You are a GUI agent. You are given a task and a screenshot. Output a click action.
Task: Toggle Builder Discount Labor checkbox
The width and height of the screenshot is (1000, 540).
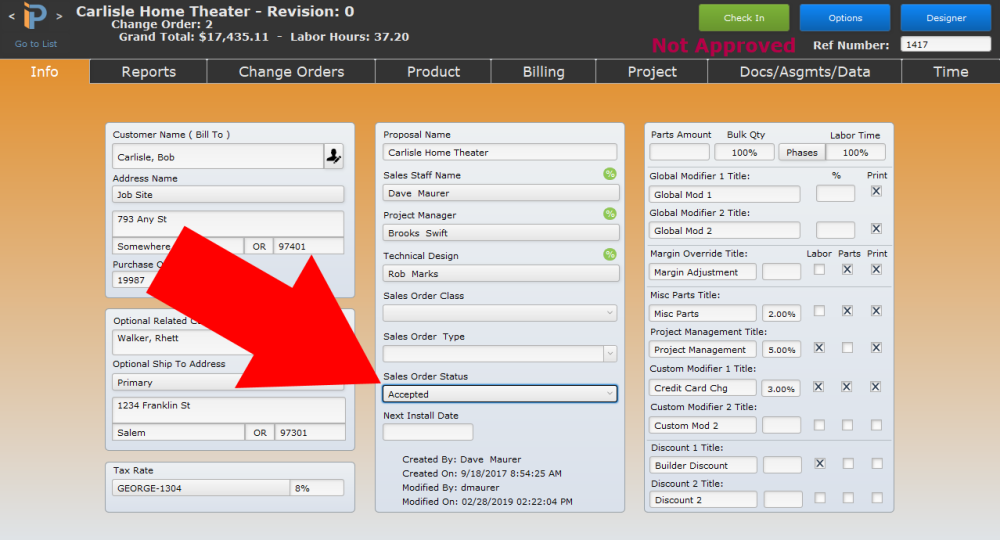[820, 464]
